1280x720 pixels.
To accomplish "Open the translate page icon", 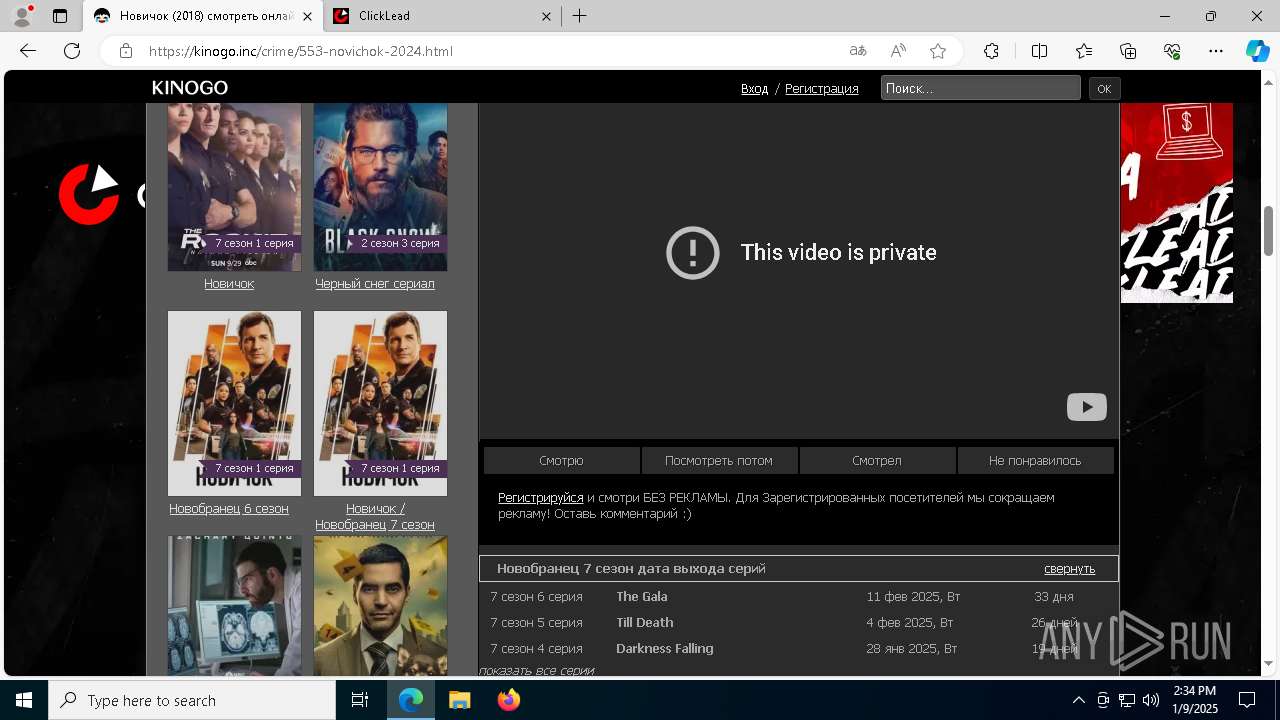I will [x=857, y=51].
